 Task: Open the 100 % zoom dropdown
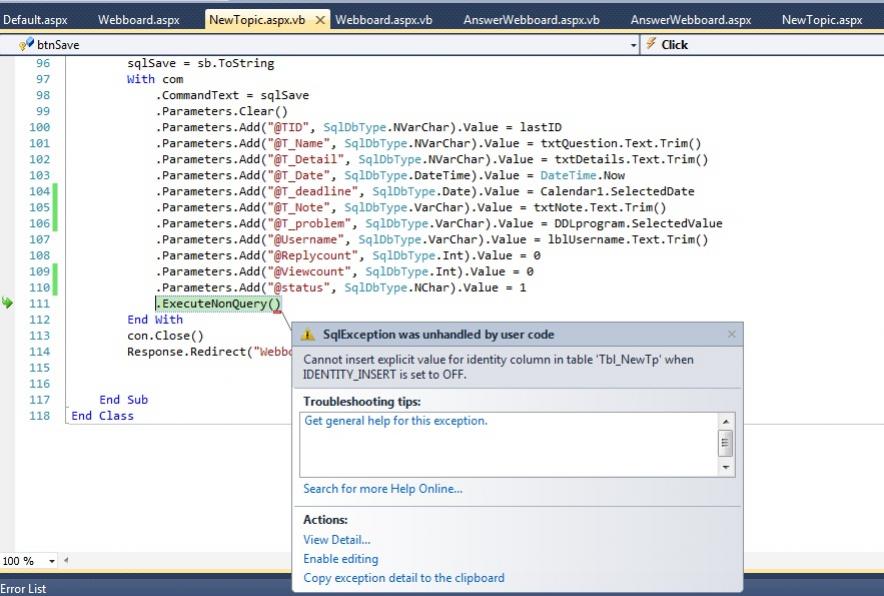[x=52, y=561]
